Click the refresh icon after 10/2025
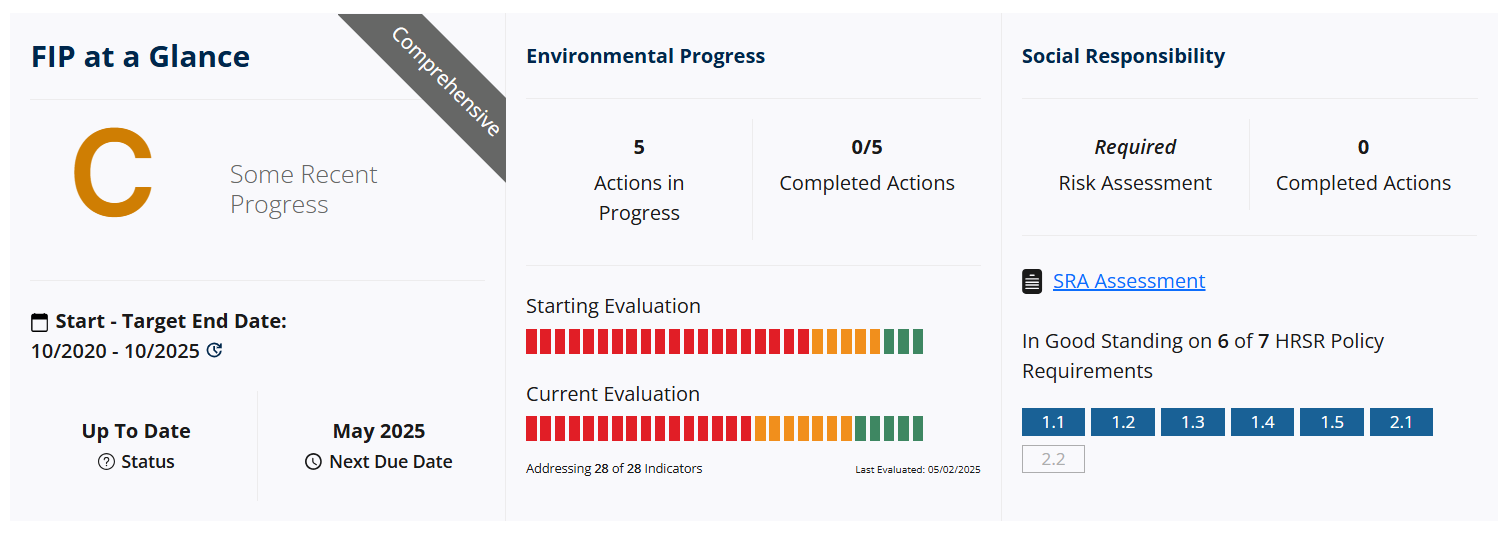Viewport: 1506px width, 533px height. pos(214,351)
